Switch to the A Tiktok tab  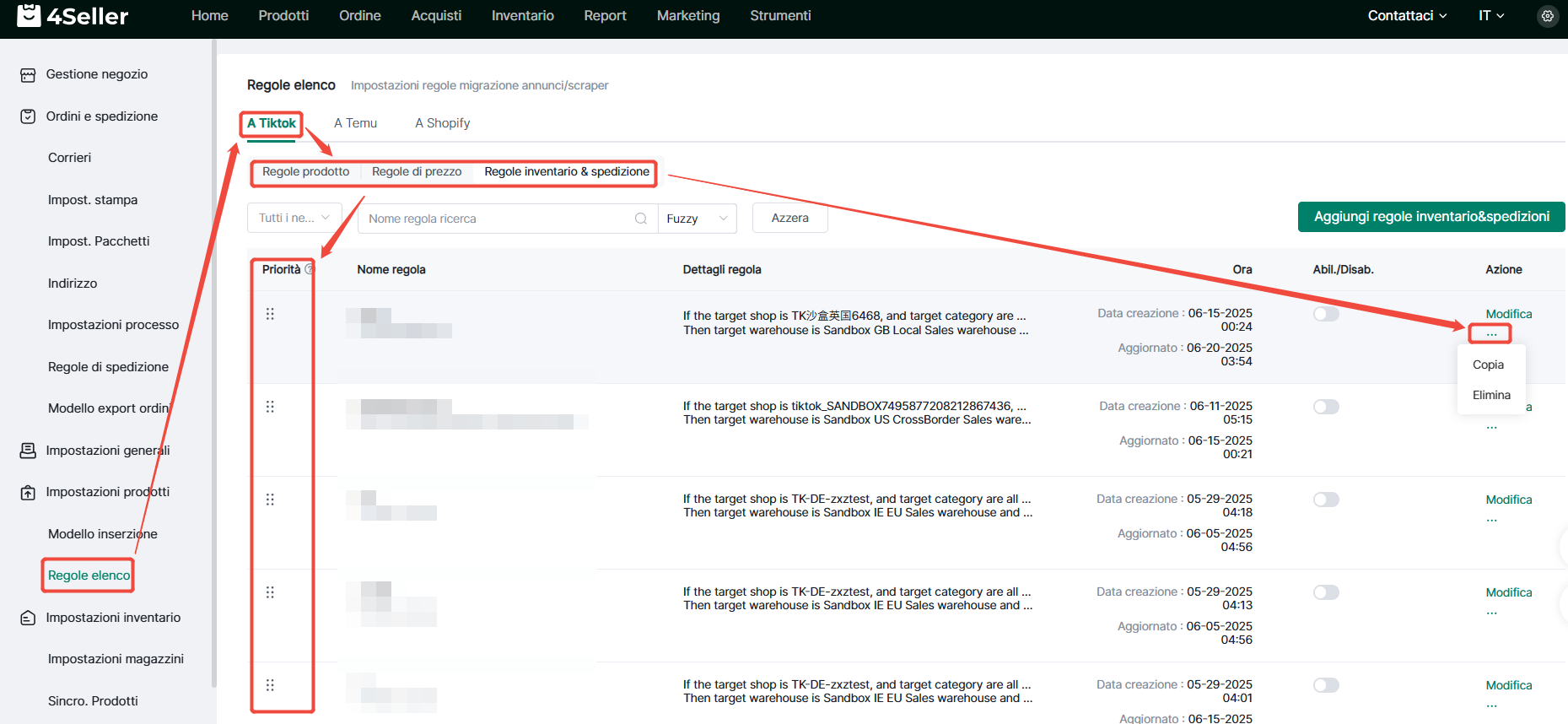[272, 123]
